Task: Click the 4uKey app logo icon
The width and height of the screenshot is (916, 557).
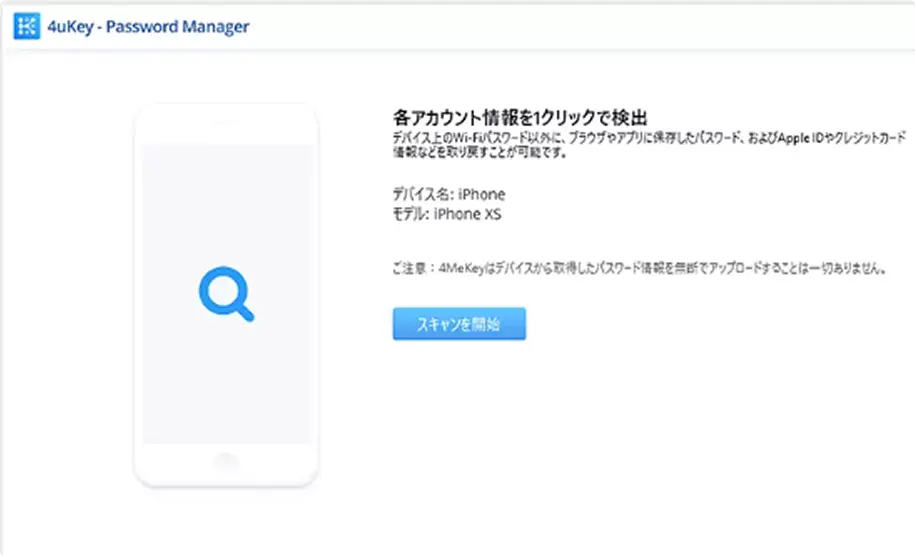Action: click(x=27, y=26)
